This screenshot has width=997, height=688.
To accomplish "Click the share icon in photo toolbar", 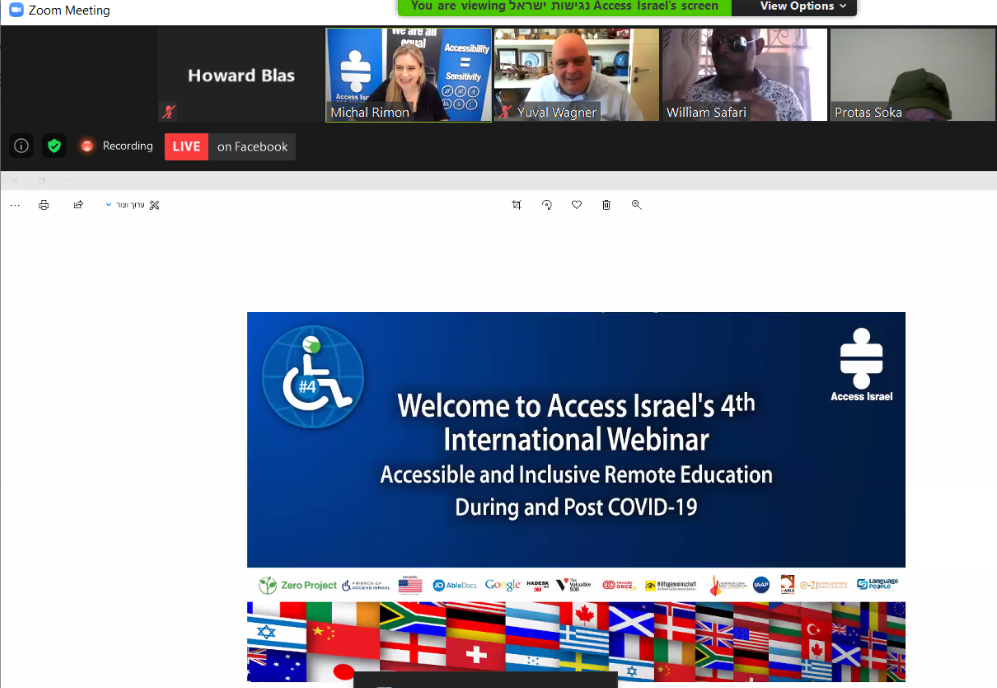I will point(78,205).
